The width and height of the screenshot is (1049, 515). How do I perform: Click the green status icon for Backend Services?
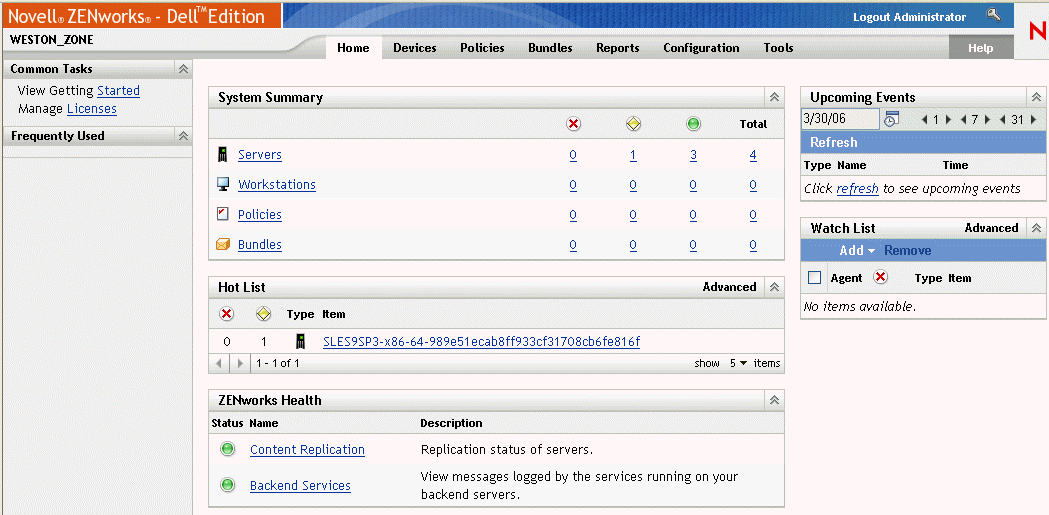[227, 485]
